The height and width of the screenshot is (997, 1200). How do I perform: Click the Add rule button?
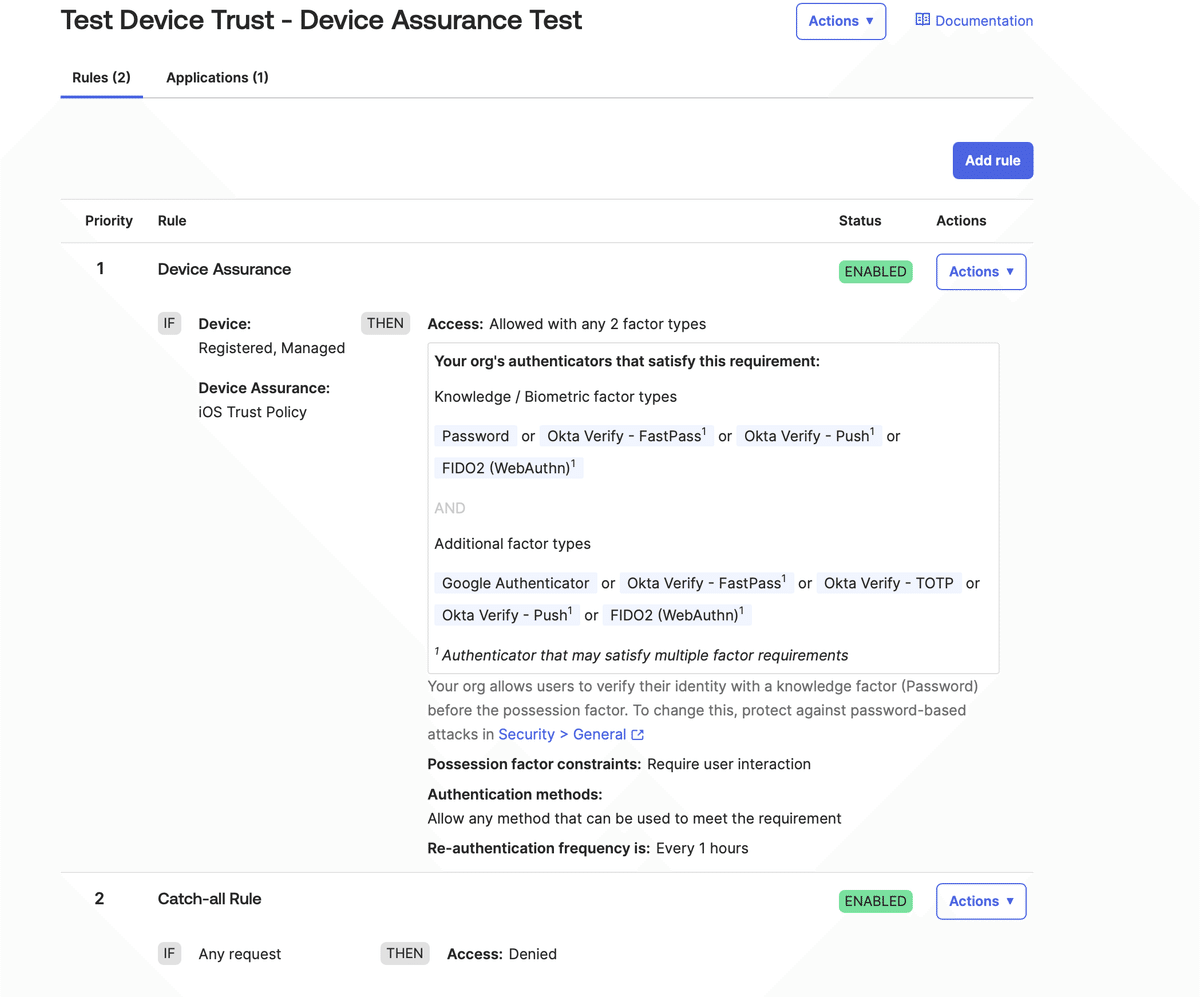[x=992, y=160]
